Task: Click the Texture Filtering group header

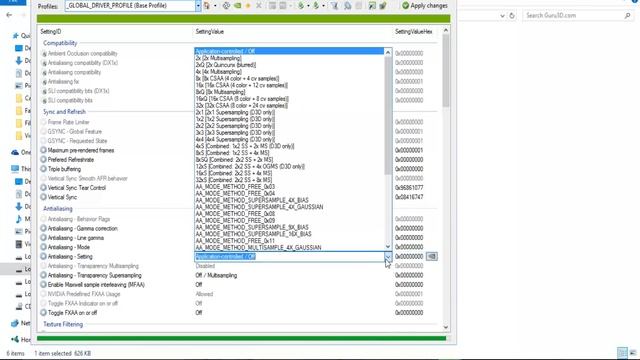Action: tap(63, 324)
